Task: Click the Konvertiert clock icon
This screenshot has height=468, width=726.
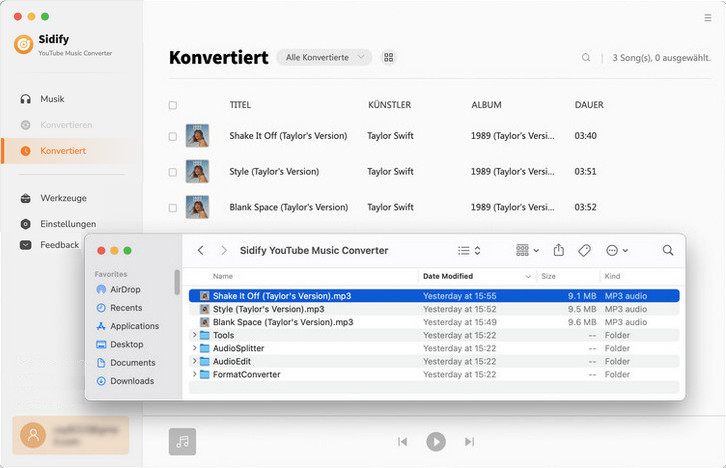Action: pos(25,151)
